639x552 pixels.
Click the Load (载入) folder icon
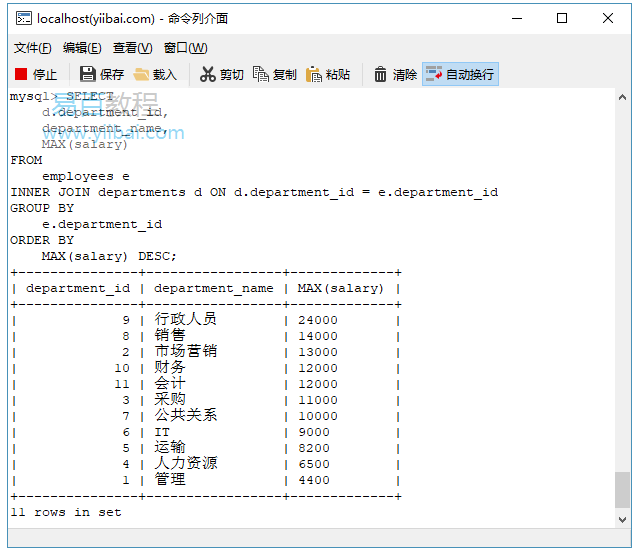click(141, 74)
